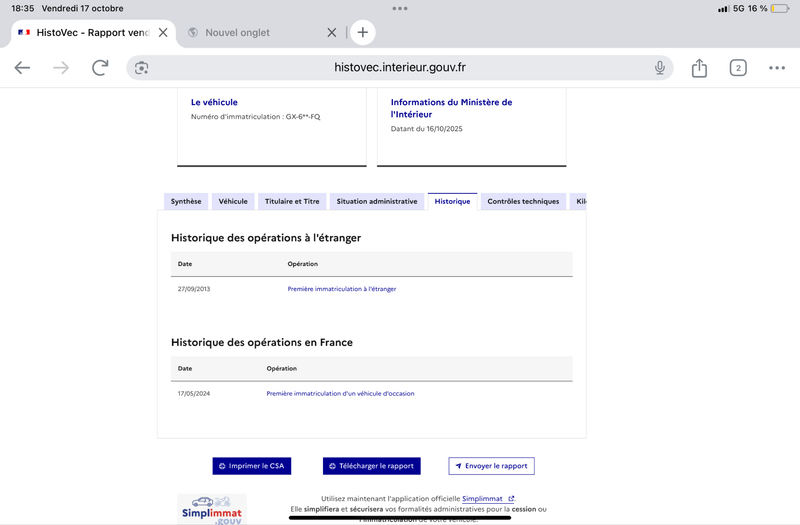This screenshot has height=525, width=800.
Task: Tap the histovec.interieur.gouv.fr address field
Action: [x=400, y=67]
